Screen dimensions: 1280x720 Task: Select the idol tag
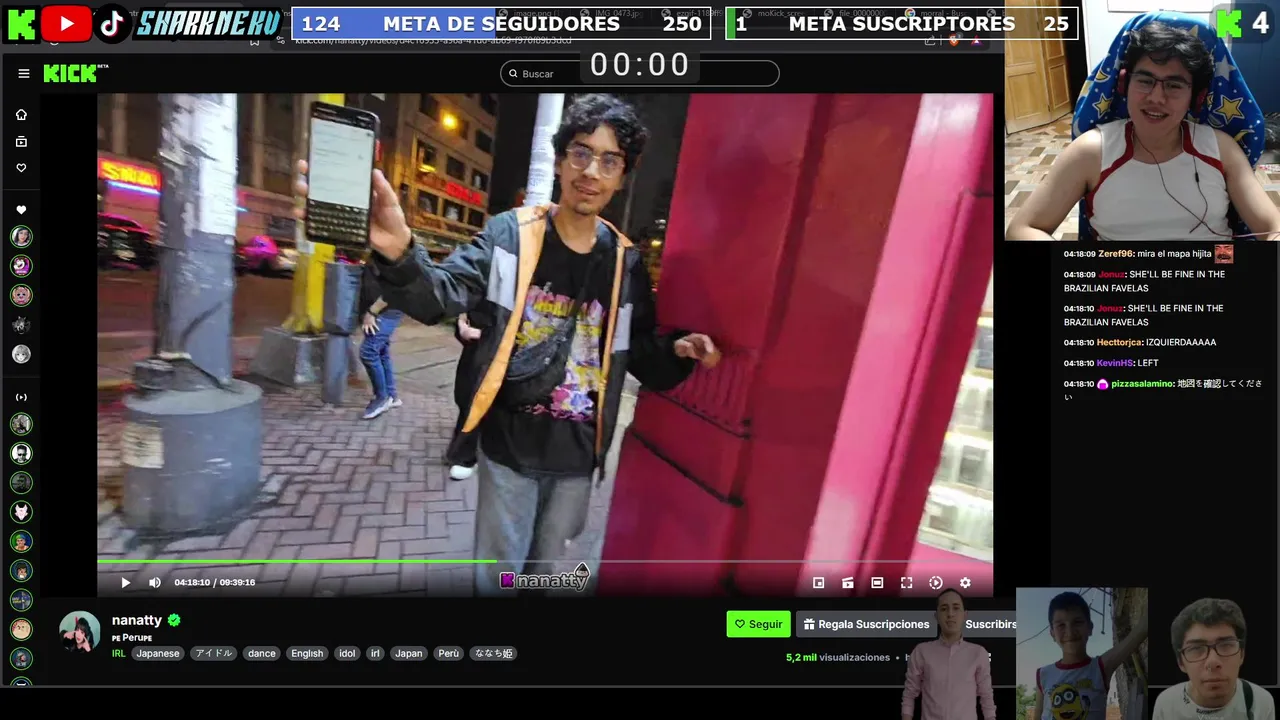click(x=347, y=653)
